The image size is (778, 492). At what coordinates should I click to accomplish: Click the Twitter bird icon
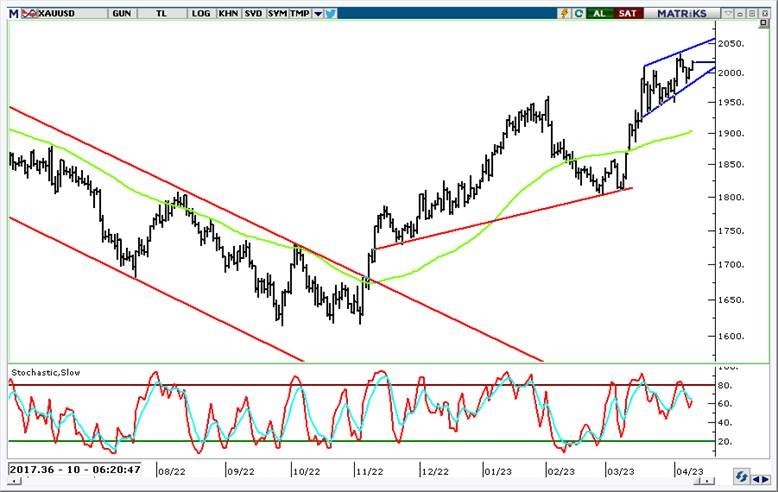pos(330,13)
